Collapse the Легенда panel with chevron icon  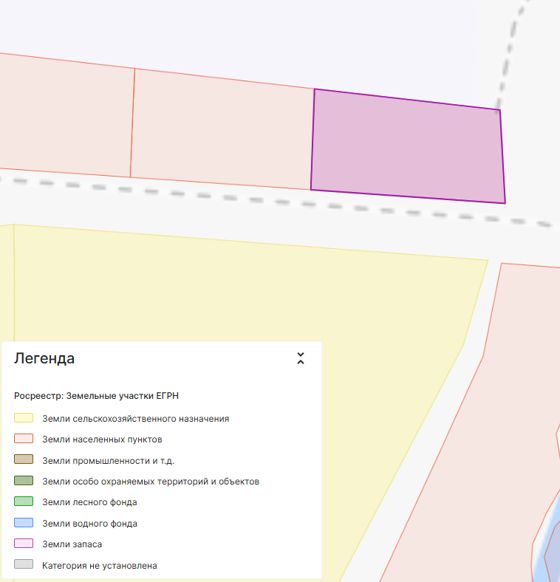click(301, 358)
